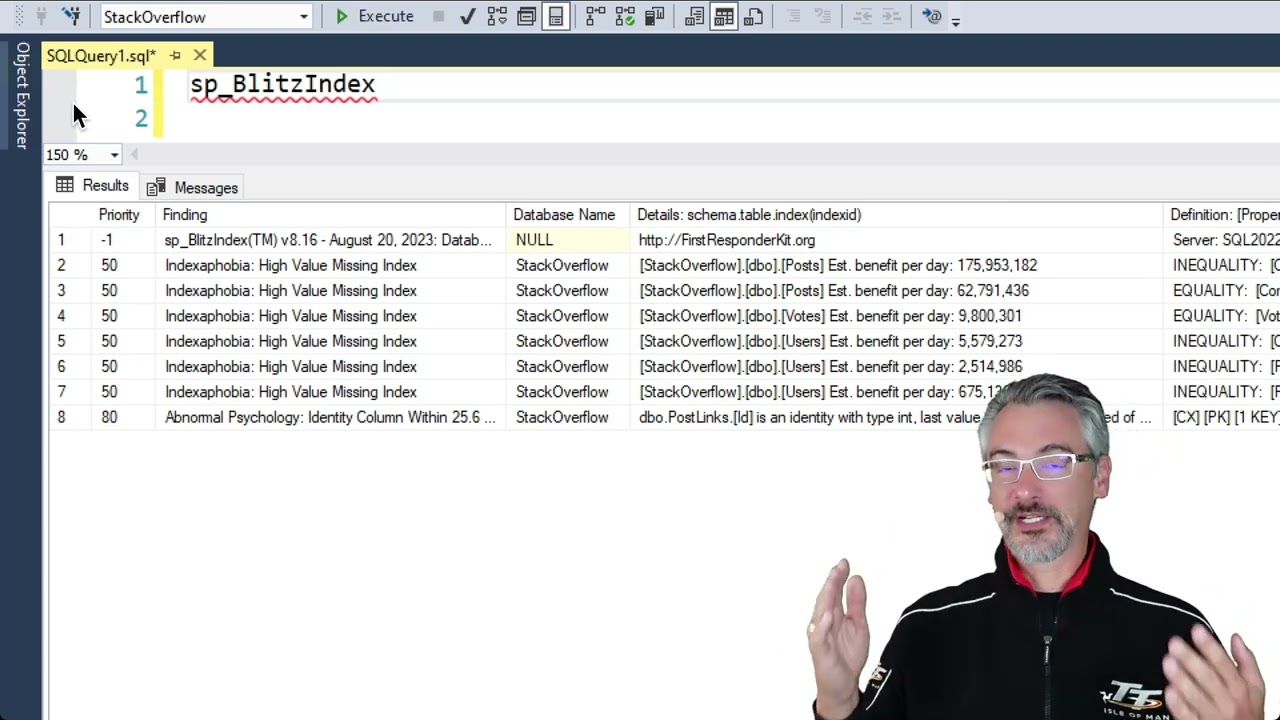The width and height of the screenshot is (1280, 720).
Task: Click the sp_BlitzIndex text in the editor
Action: pos(283,84)
